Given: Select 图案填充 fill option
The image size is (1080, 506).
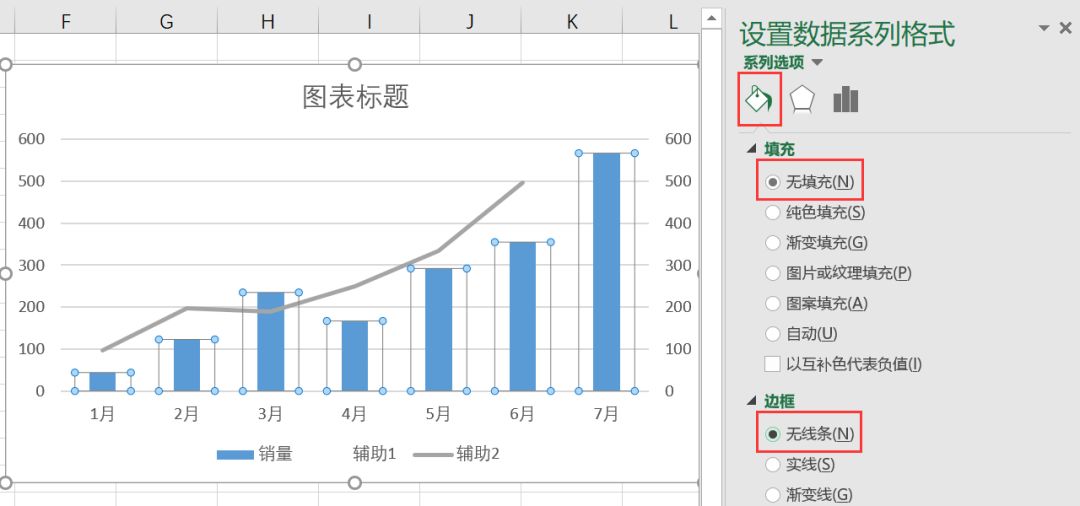Looking at the screenshot, I should (x=773, y=303).
